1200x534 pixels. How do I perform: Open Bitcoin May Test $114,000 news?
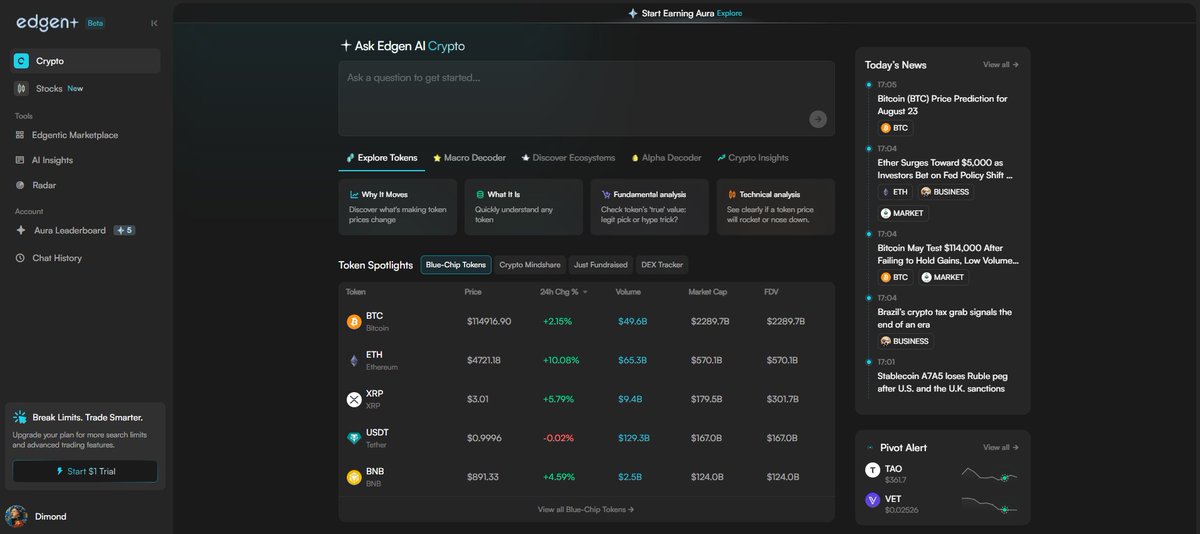(x=948, y=254)
